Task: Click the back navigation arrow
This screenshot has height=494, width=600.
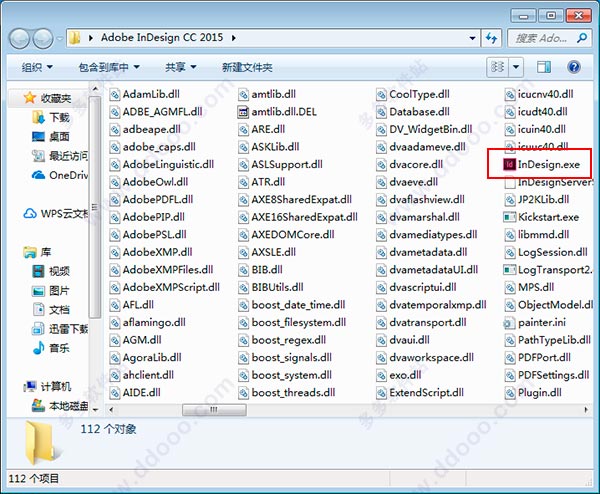Action: coord(19,39)
